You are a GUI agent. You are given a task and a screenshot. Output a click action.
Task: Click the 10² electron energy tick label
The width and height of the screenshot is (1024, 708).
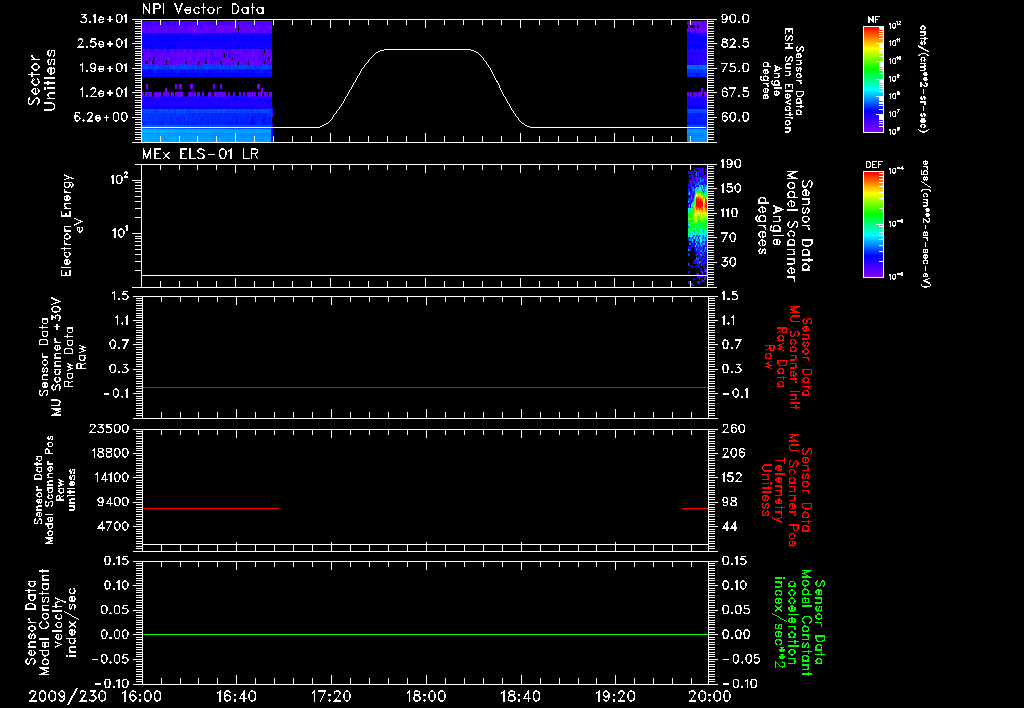[x=118, y=180]
